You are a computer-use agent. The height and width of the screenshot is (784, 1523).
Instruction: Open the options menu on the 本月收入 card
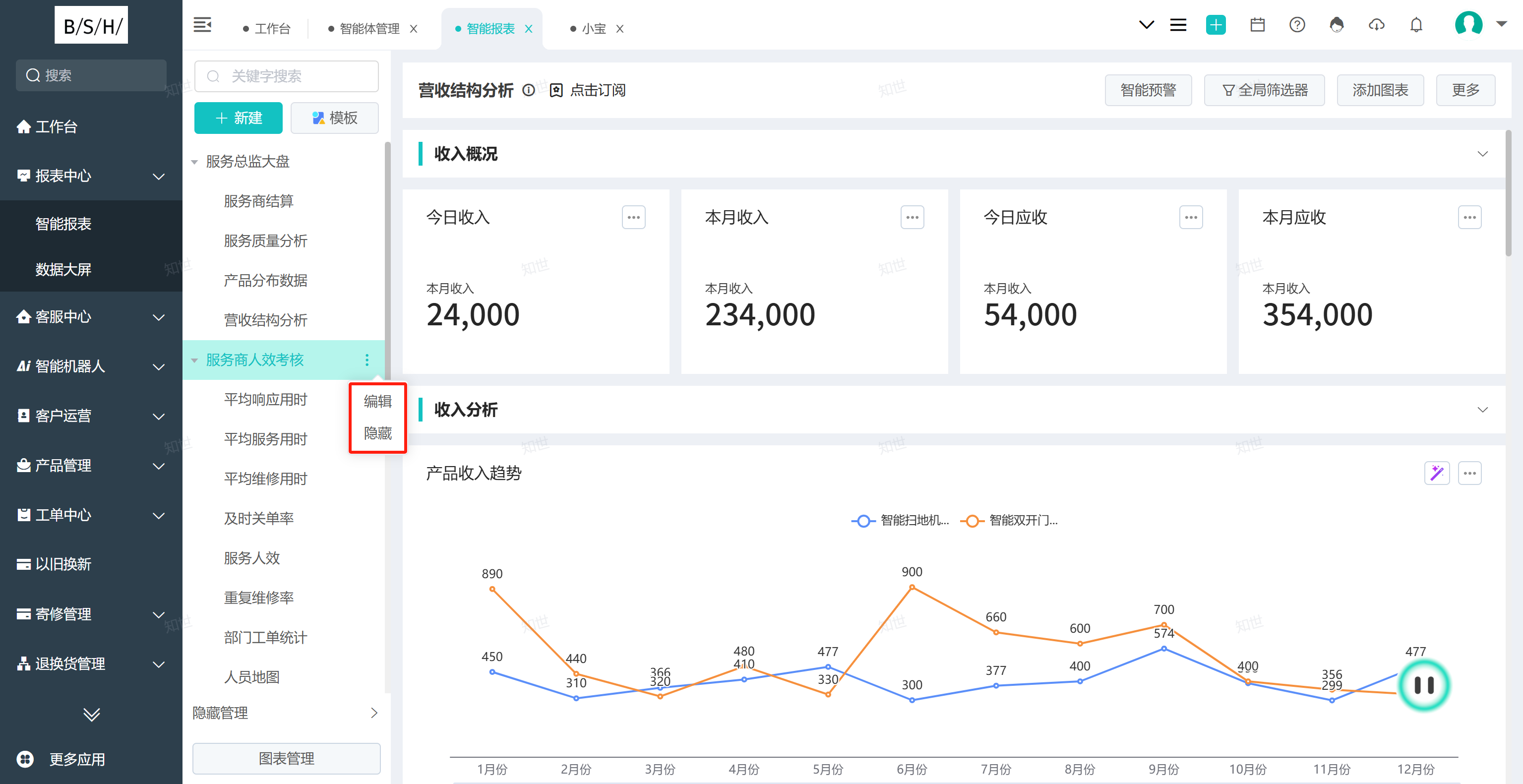tap(913, 217)
